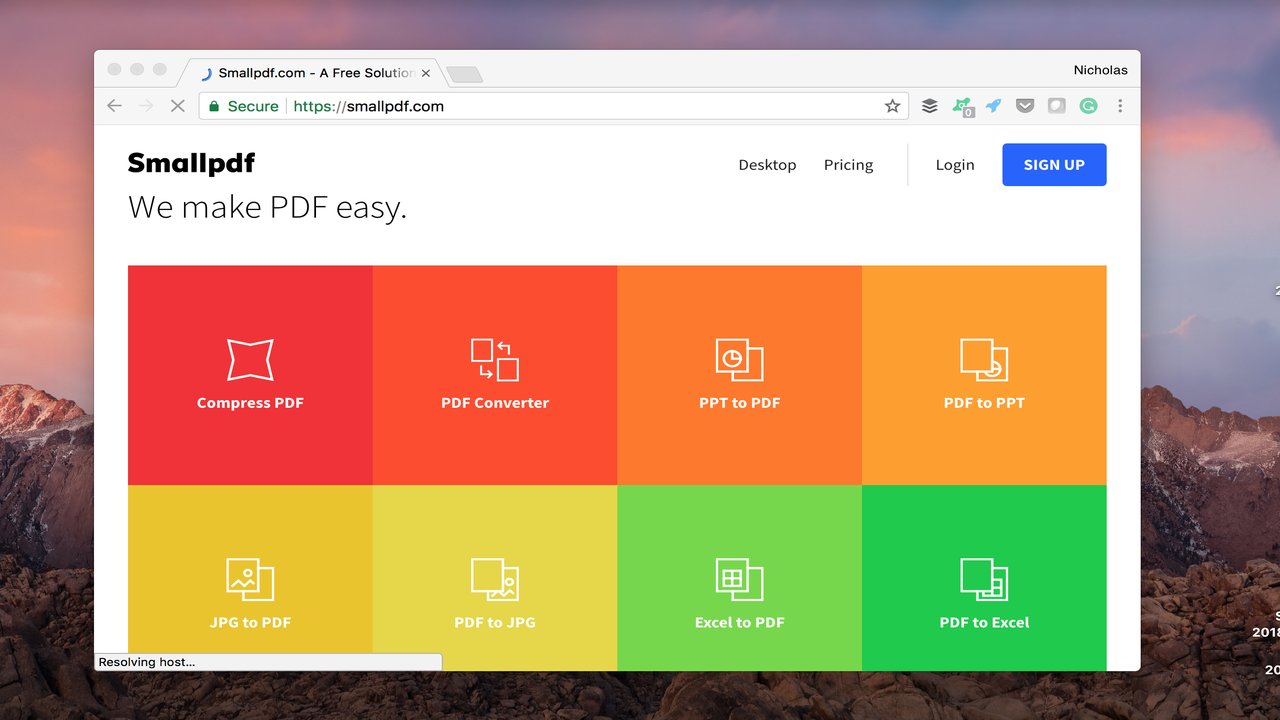Open the Nicholas profile button
Viewport: 1280px width, 720px height.
tap(1100, 70)
